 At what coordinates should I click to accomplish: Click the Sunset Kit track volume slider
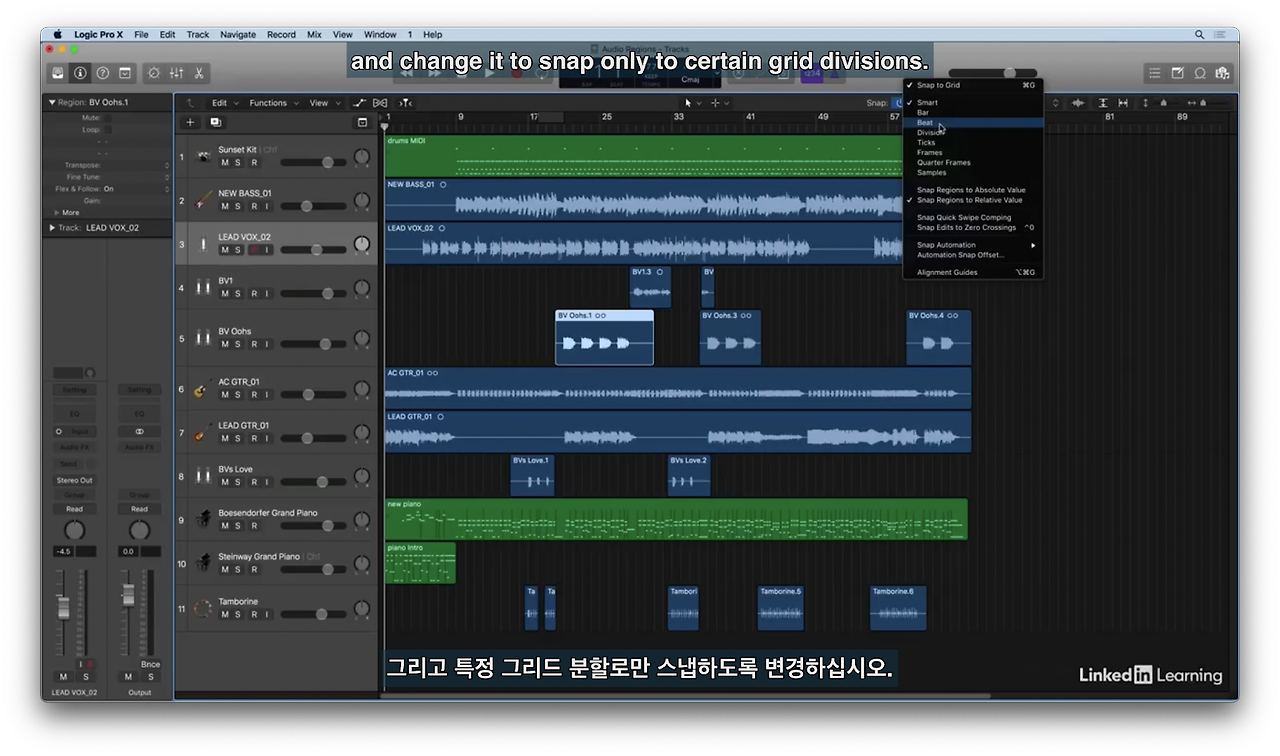tap(314, 163)
